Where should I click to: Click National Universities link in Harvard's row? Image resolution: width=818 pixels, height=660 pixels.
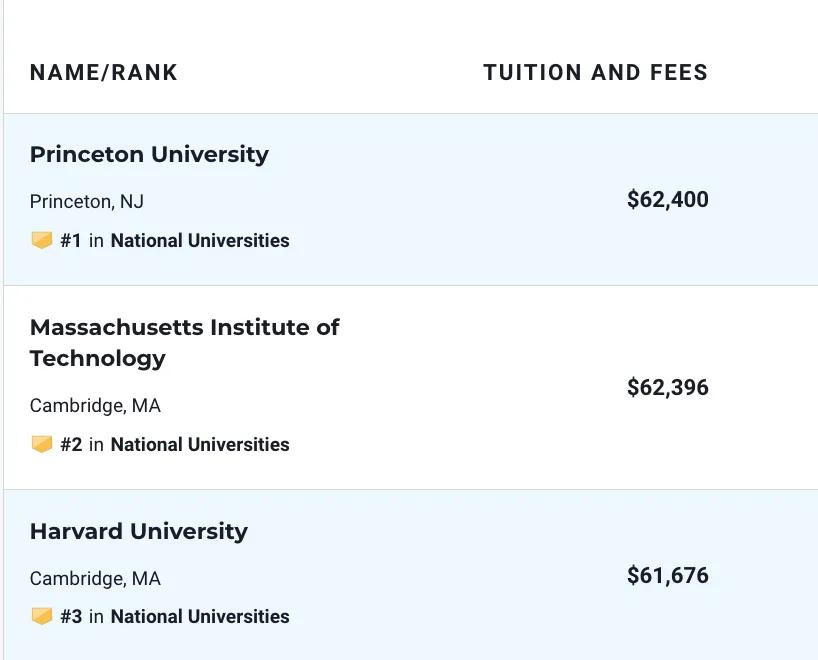click(200, 617)
